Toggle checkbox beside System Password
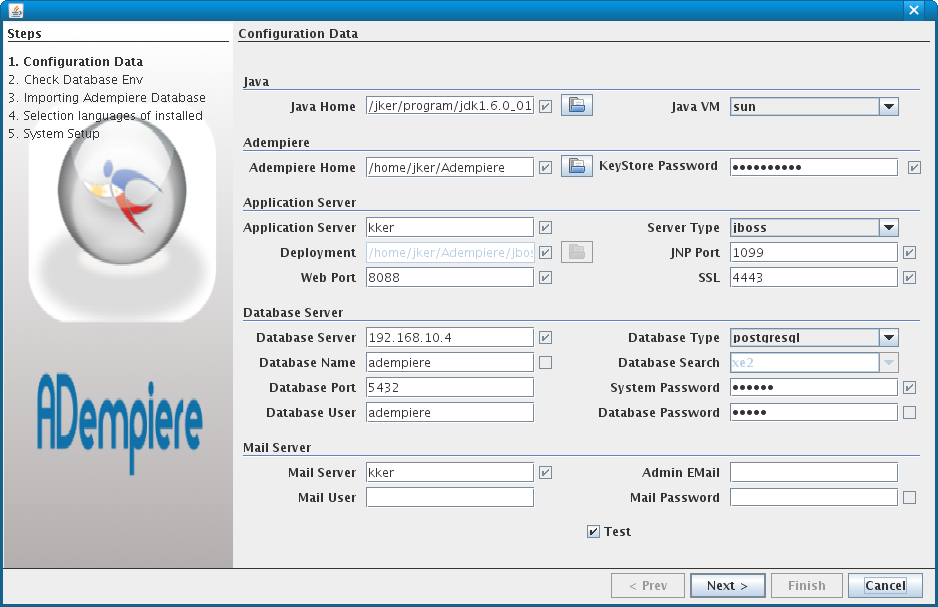938x607 pixels. point(909,388)
